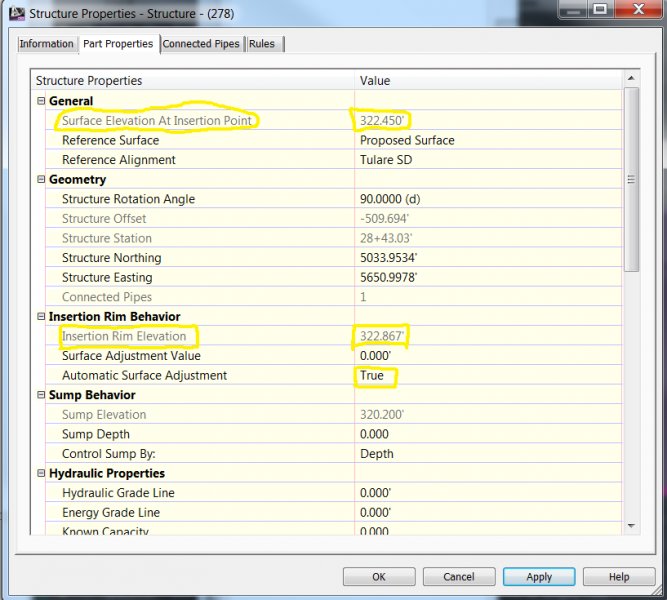Image resolution: width=667 pixels, height=600 pixels.
Task: Select the Energy Grade Line label
Action: [x=111, y=512]
